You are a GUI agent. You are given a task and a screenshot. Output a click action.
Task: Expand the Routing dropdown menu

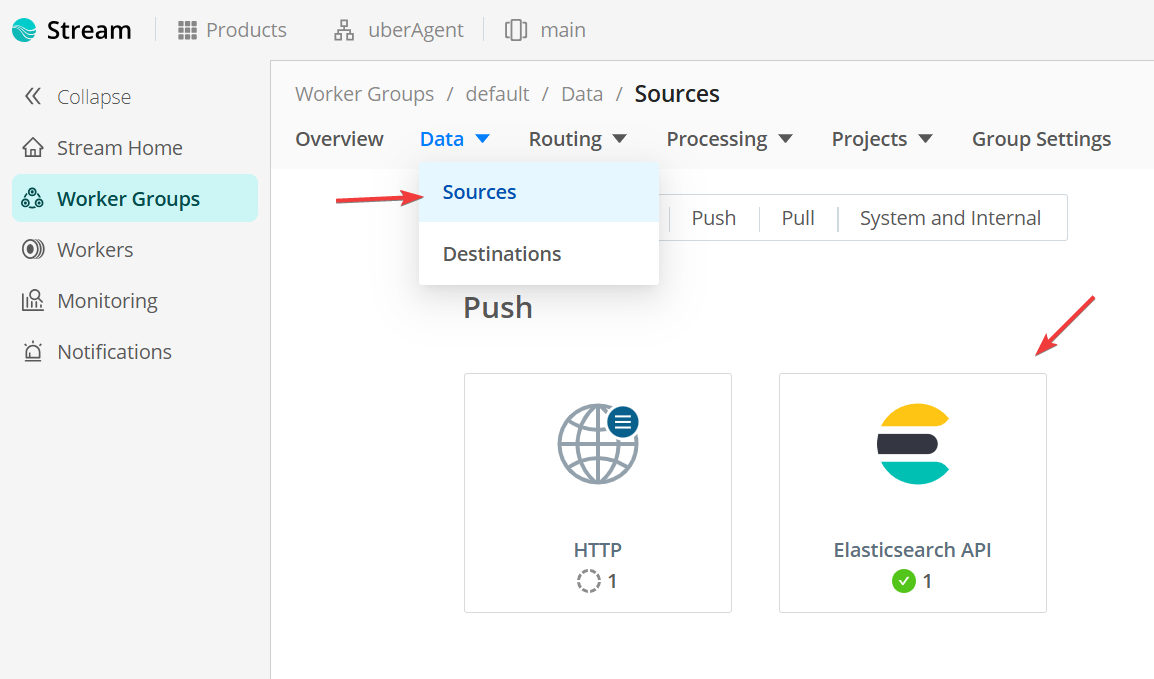pos(578,139)
